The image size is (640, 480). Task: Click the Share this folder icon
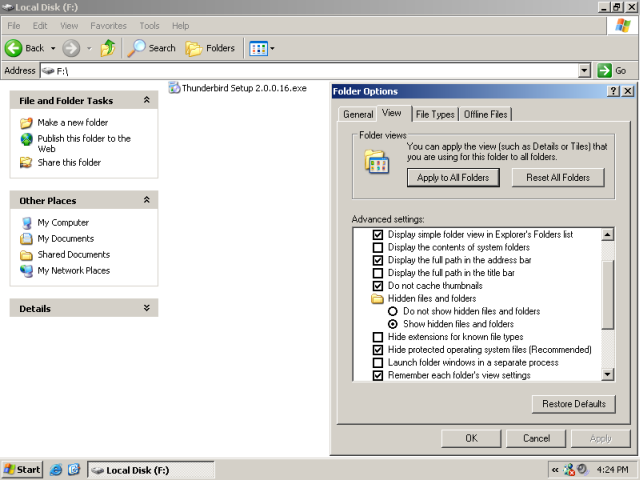pyautogui.click(x=26, y=162)
